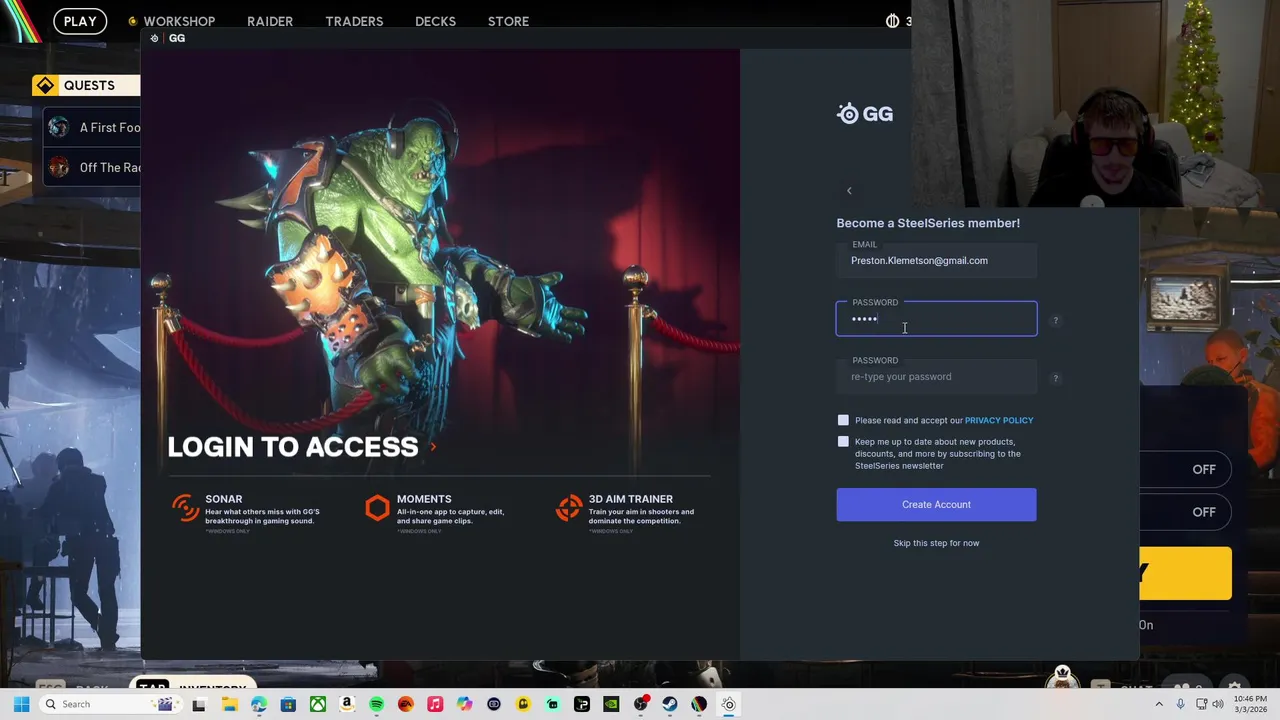Open the NVIDIA app from the taskbar
This screenshot has width=1280, height=720.
tap(611, 704)
